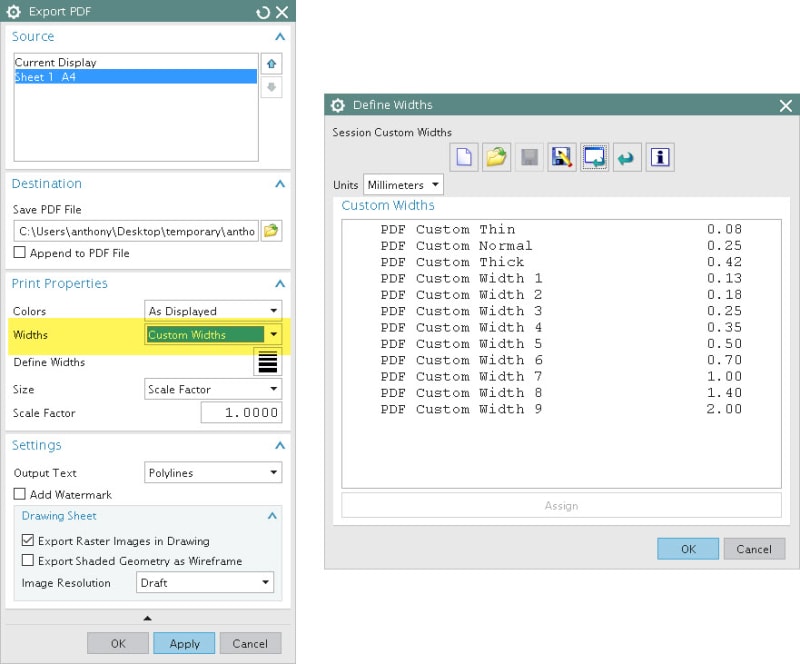Click the gear icon in the Export PDF title bar
Image resolution: width=800 pixels, height=664 pixels.
14,12
